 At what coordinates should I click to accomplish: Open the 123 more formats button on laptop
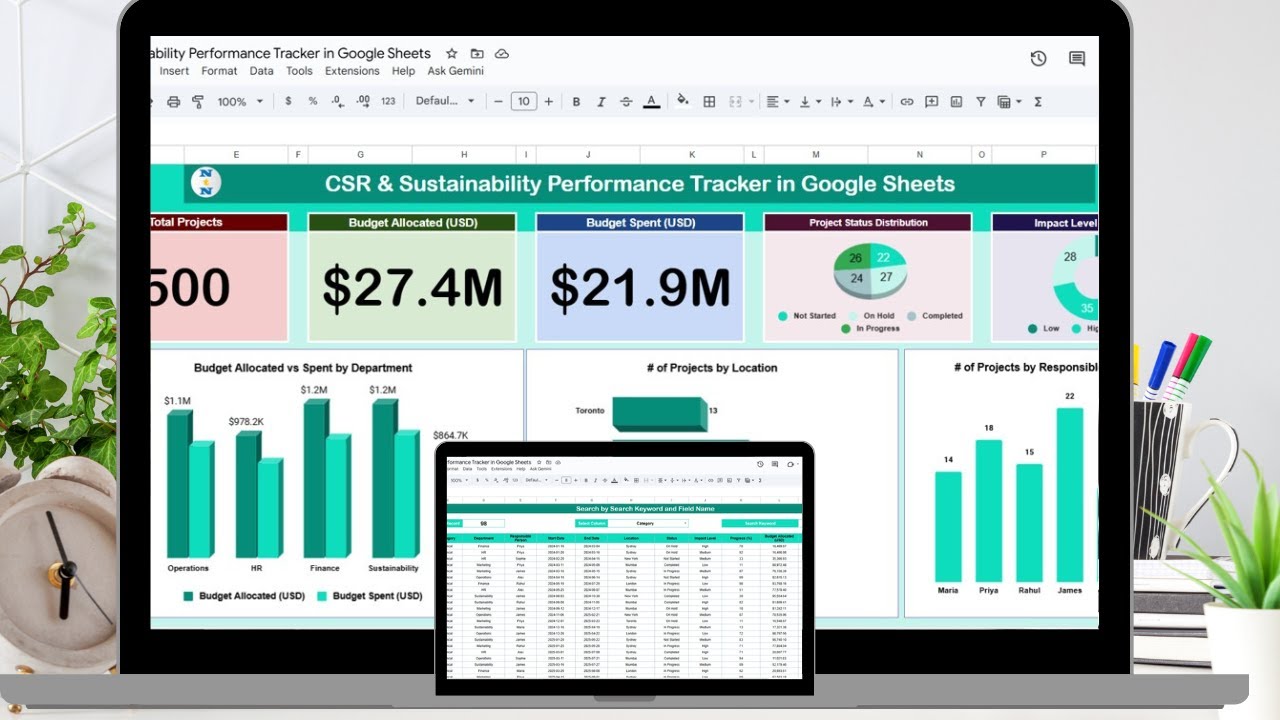pyautogui.click(x=388, y=101)
